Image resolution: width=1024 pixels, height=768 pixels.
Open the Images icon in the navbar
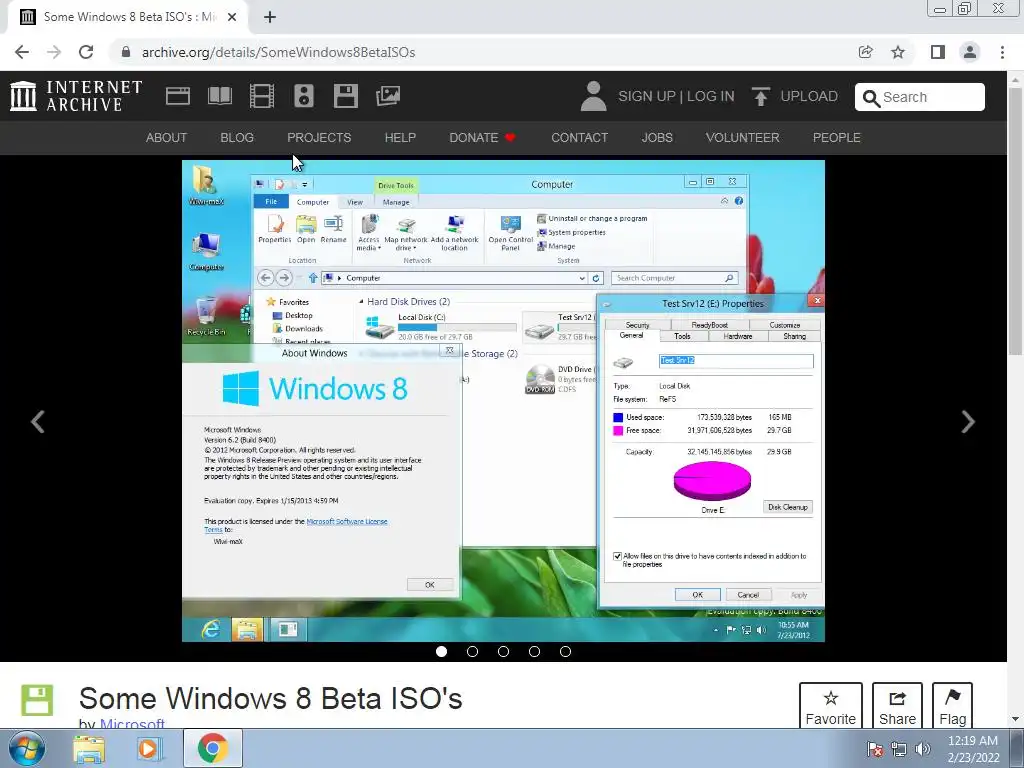(388, 96)
